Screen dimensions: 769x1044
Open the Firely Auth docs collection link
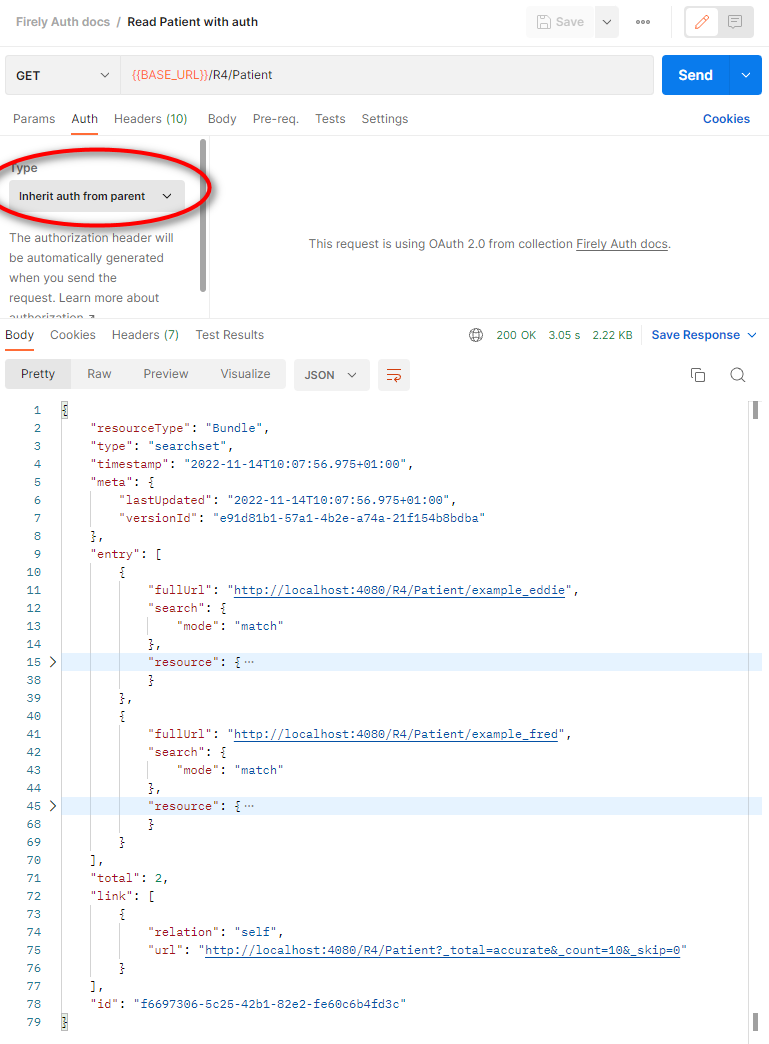(622, 244)
